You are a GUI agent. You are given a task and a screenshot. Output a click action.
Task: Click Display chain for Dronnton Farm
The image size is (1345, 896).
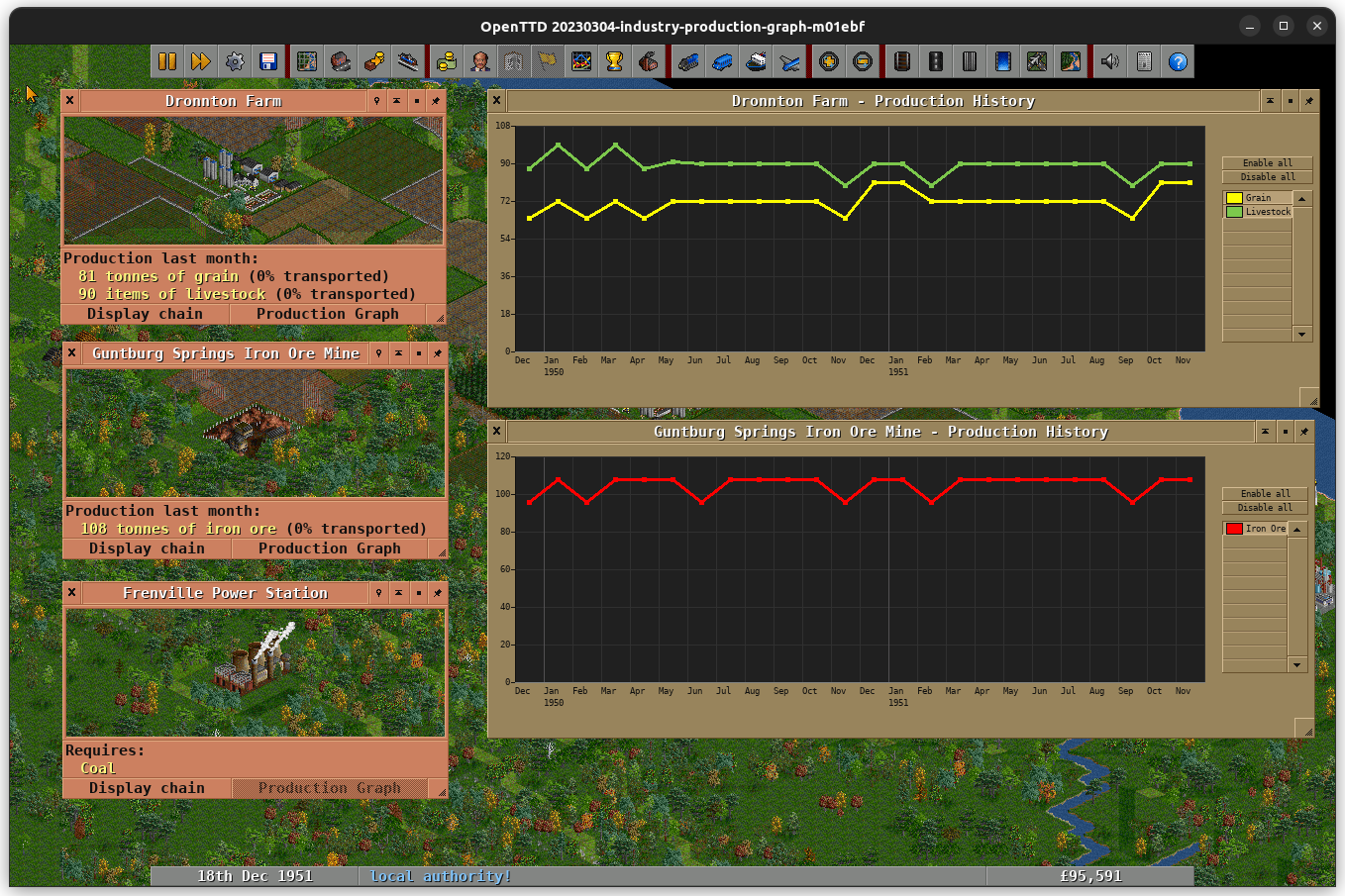[146, 313]
